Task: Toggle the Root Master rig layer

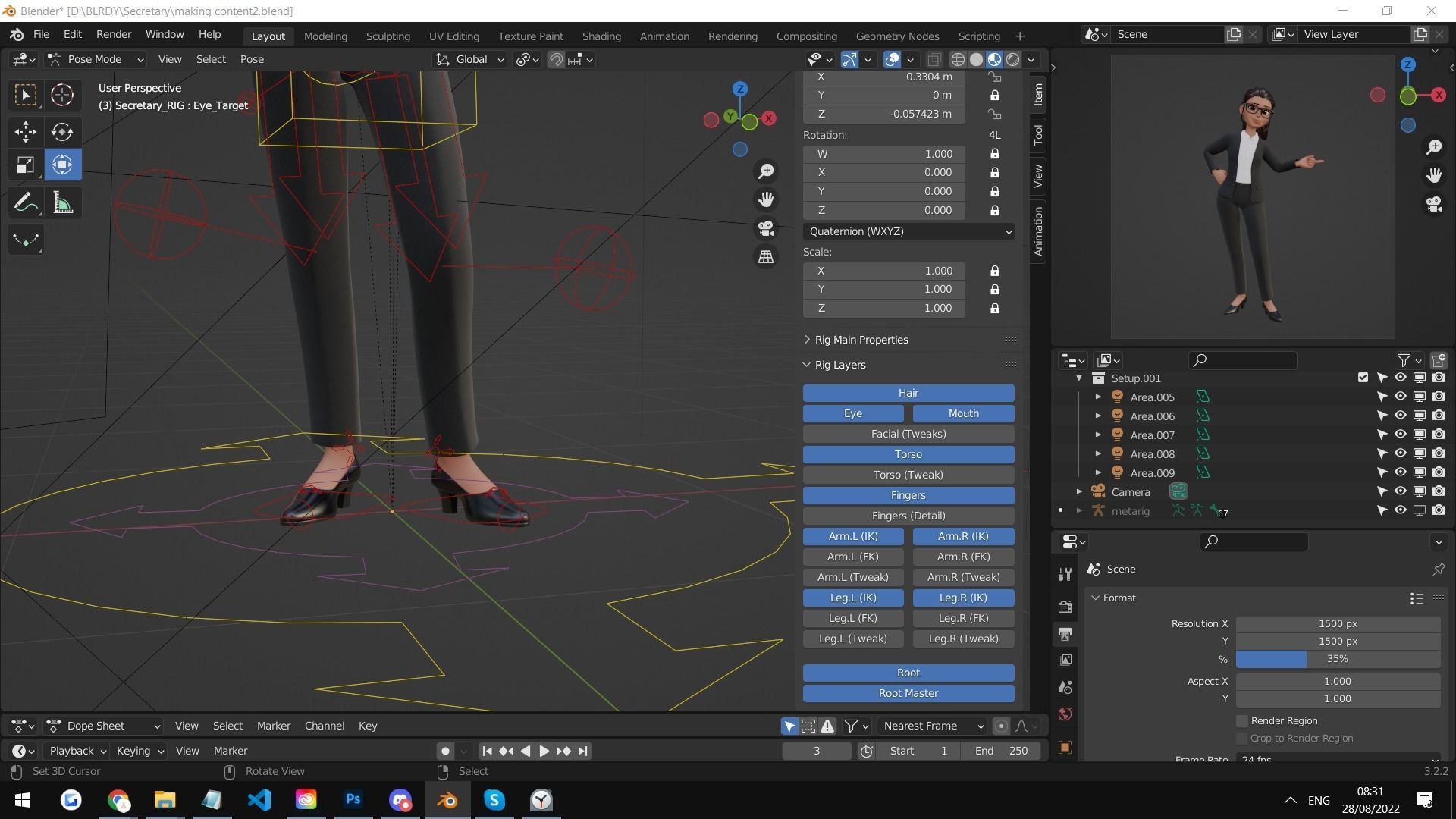Action: coord(908,693)
